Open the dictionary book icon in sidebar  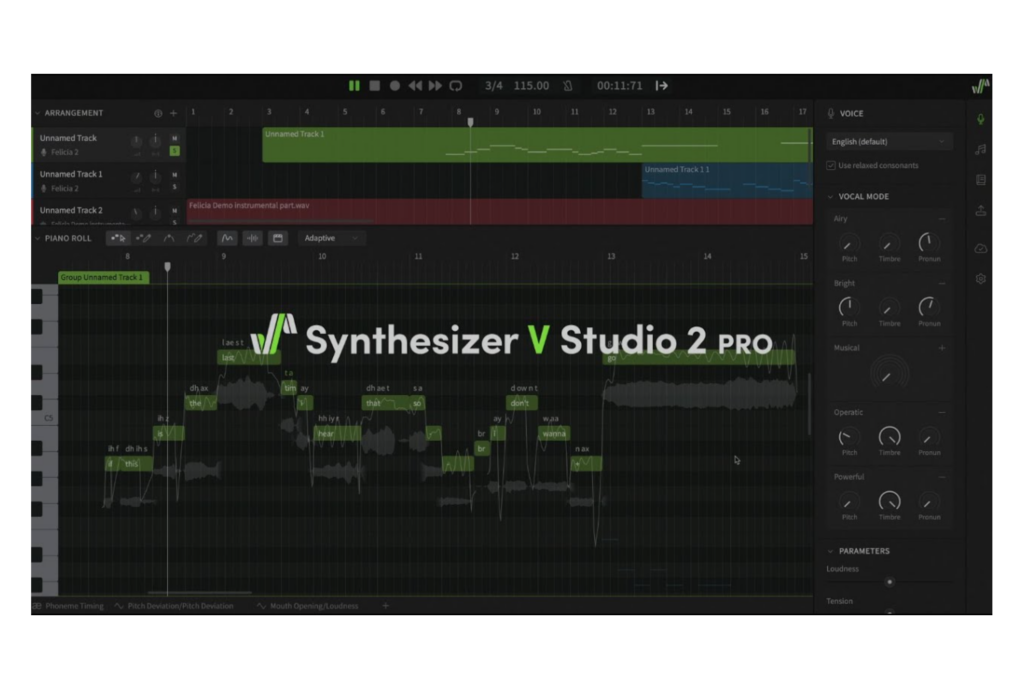[x=980, y=180]
